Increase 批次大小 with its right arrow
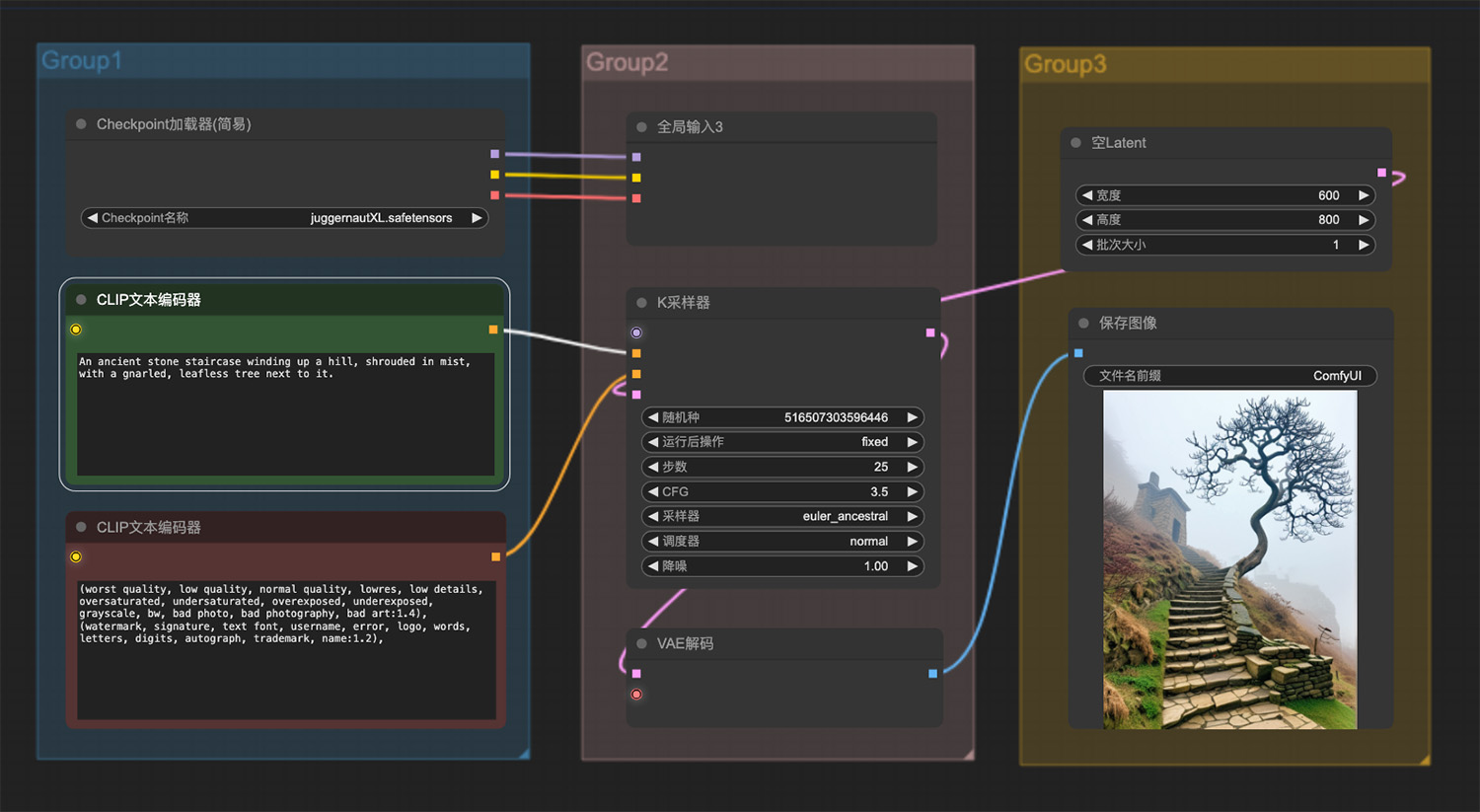1480x812 pixels. pos(1364,245)
